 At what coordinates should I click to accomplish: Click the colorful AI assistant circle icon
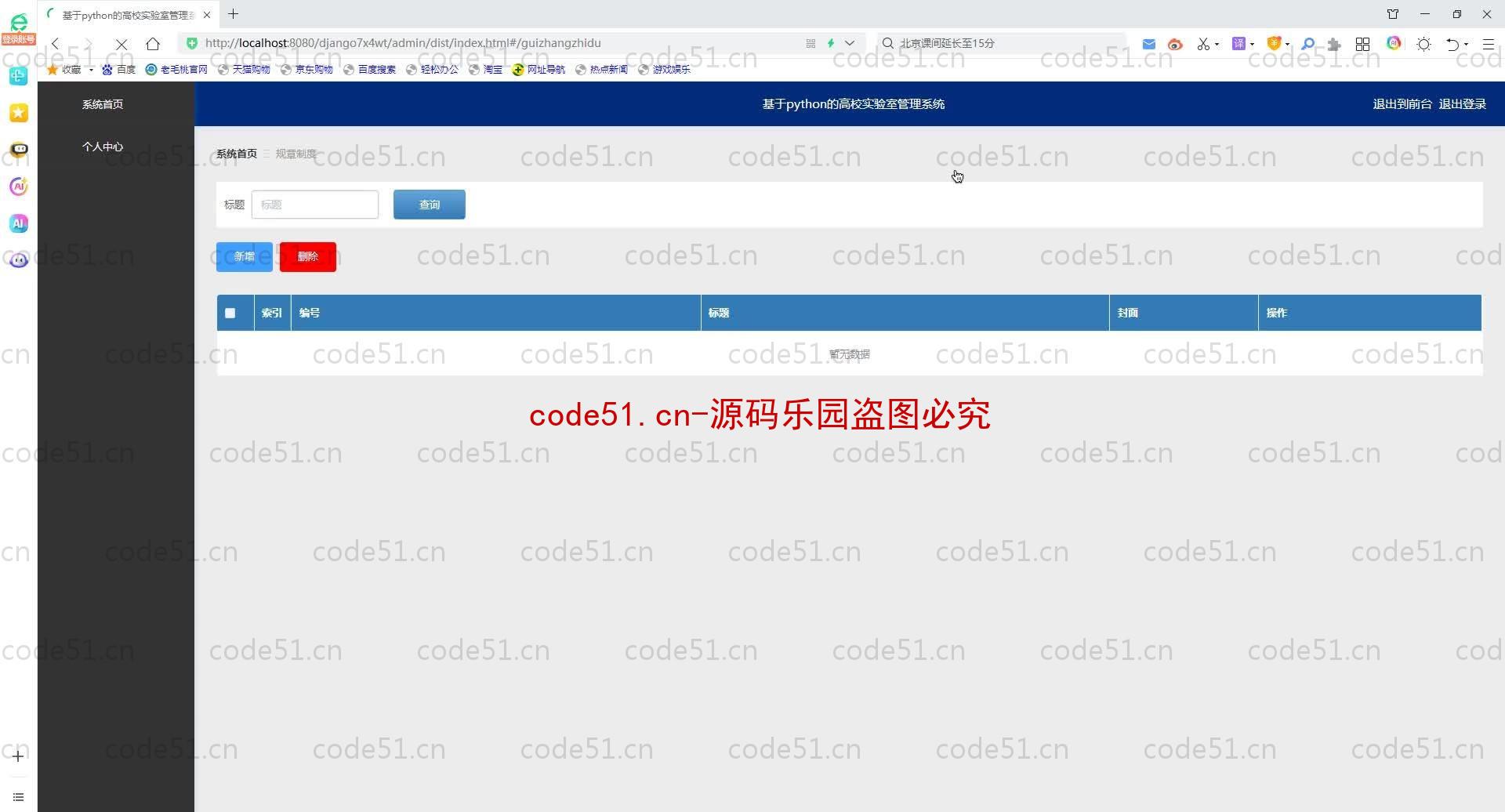click(x=1394, y=43)
